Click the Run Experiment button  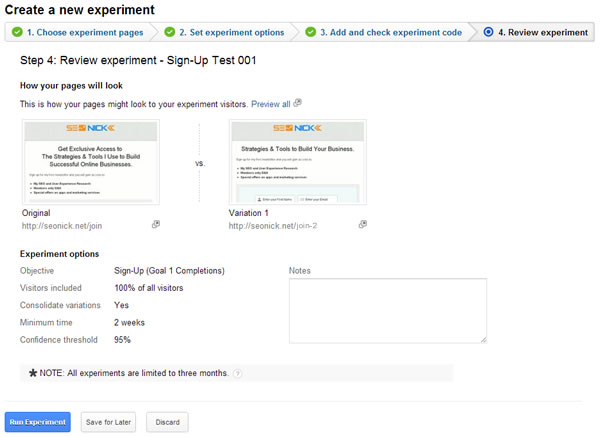[38, 422]
